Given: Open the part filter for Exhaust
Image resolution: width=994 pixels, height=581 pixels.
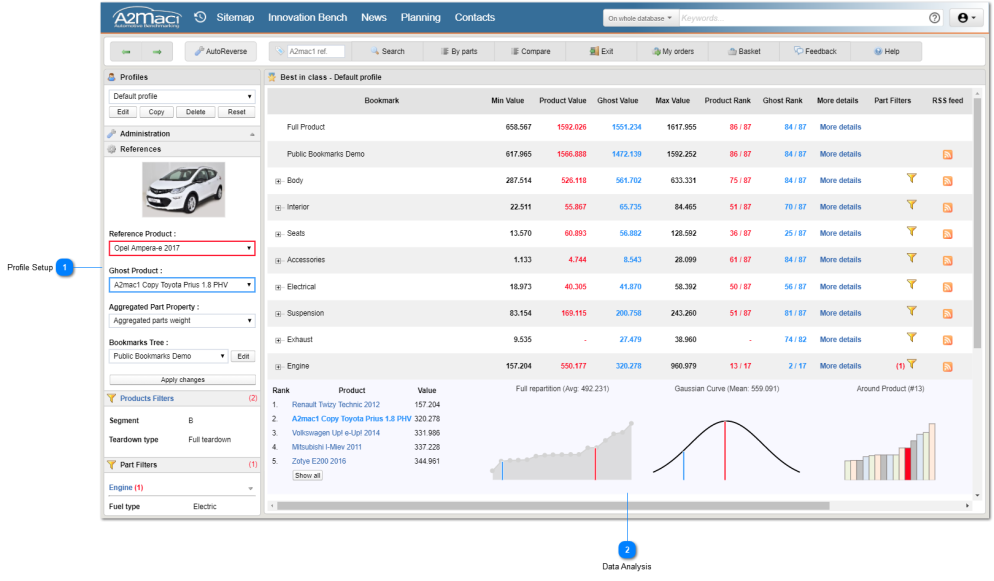Looking at the screenshot, I should 912,337.
